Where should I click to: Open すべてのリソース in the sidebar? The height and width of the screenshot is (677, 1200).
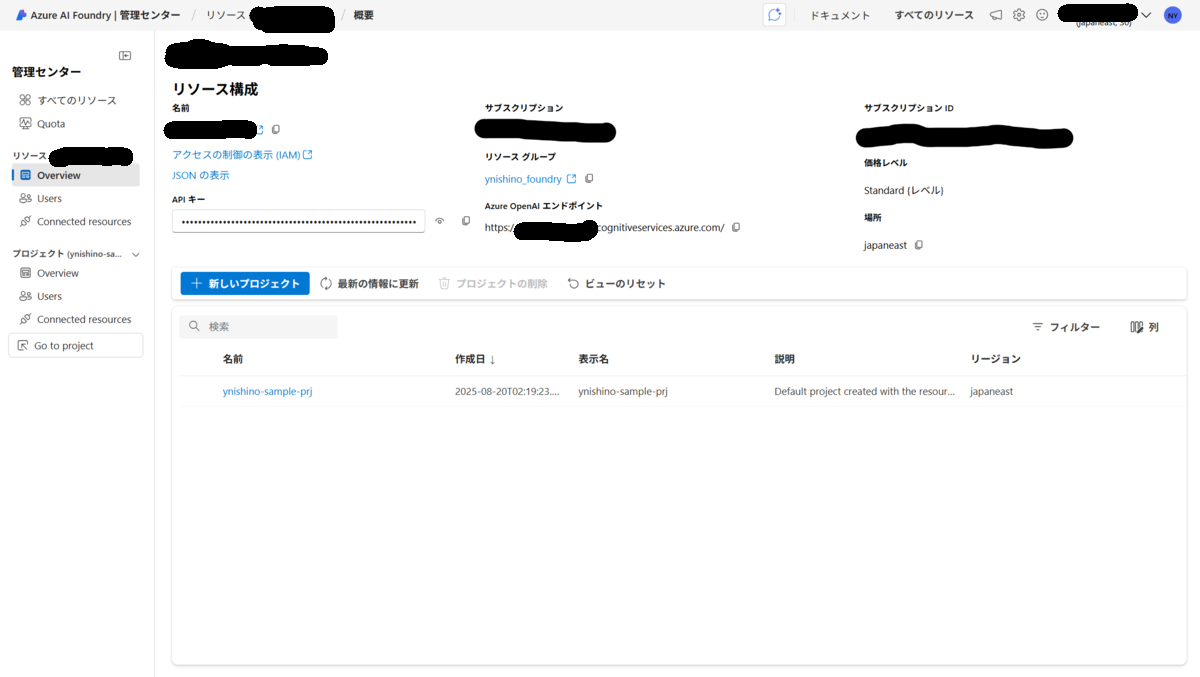[x=76, y=100]
